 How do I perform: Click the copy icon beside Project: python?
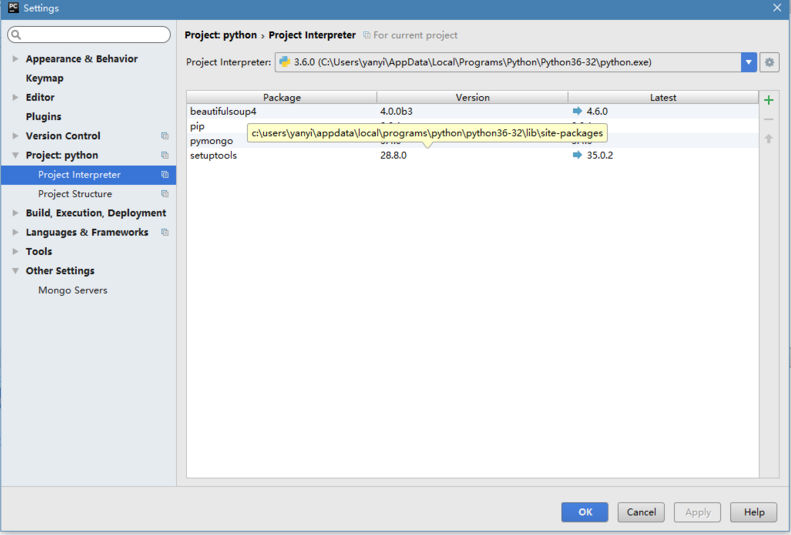tap(164, 155)
